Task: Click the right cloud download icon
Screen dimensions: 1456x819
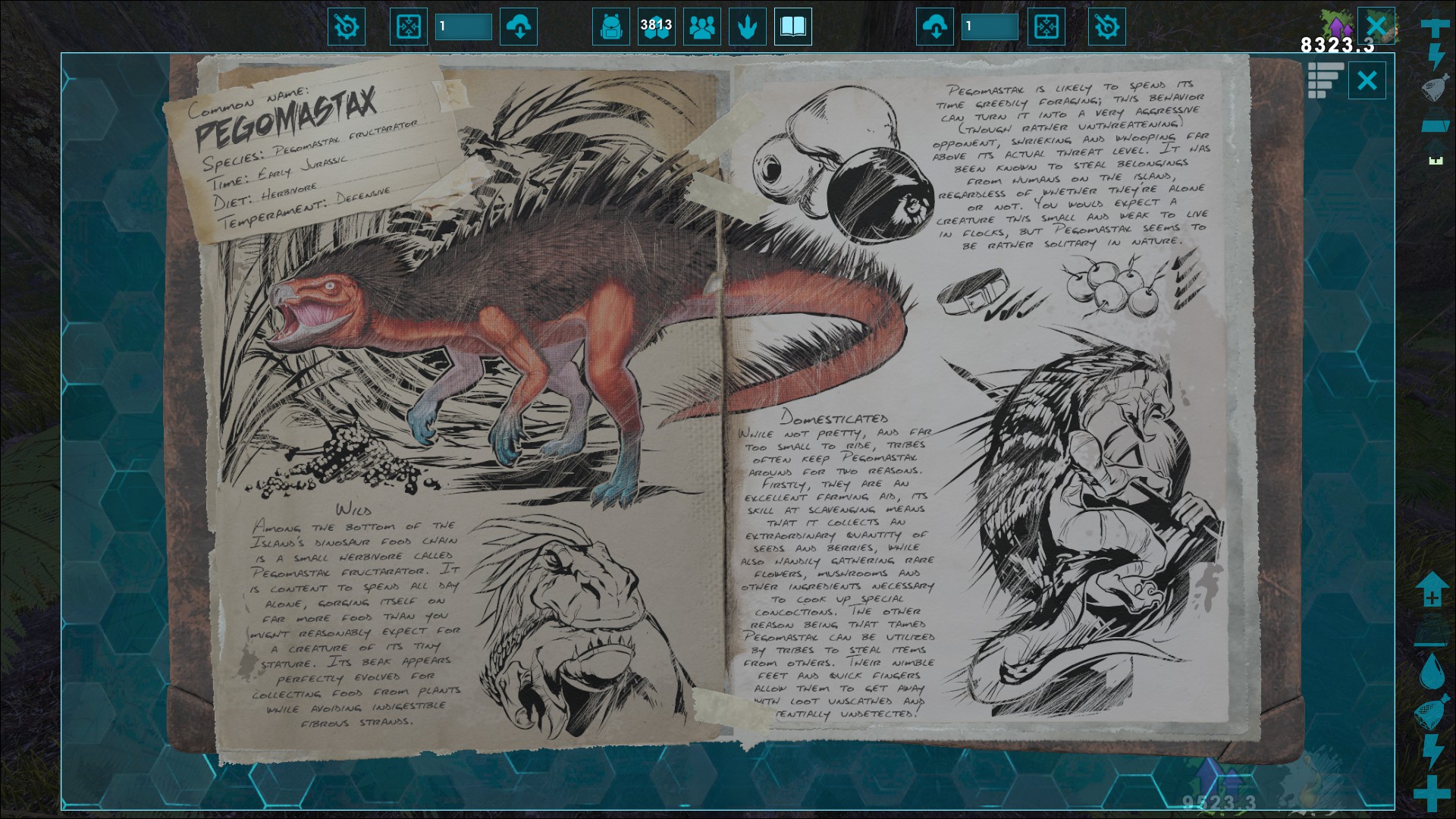Action: [x=935, y=27]
